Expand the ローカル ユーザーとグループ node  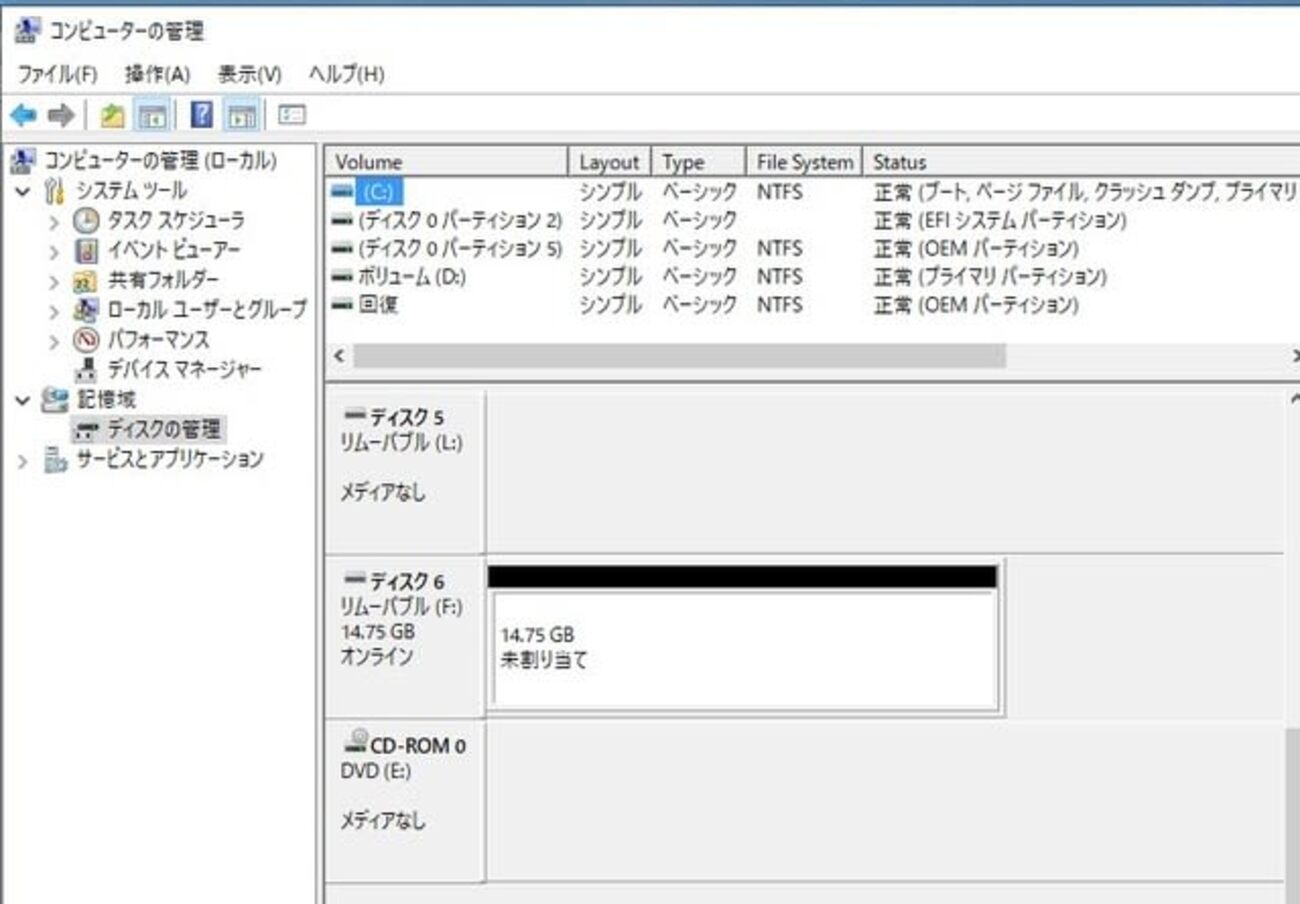coord(55,311)
